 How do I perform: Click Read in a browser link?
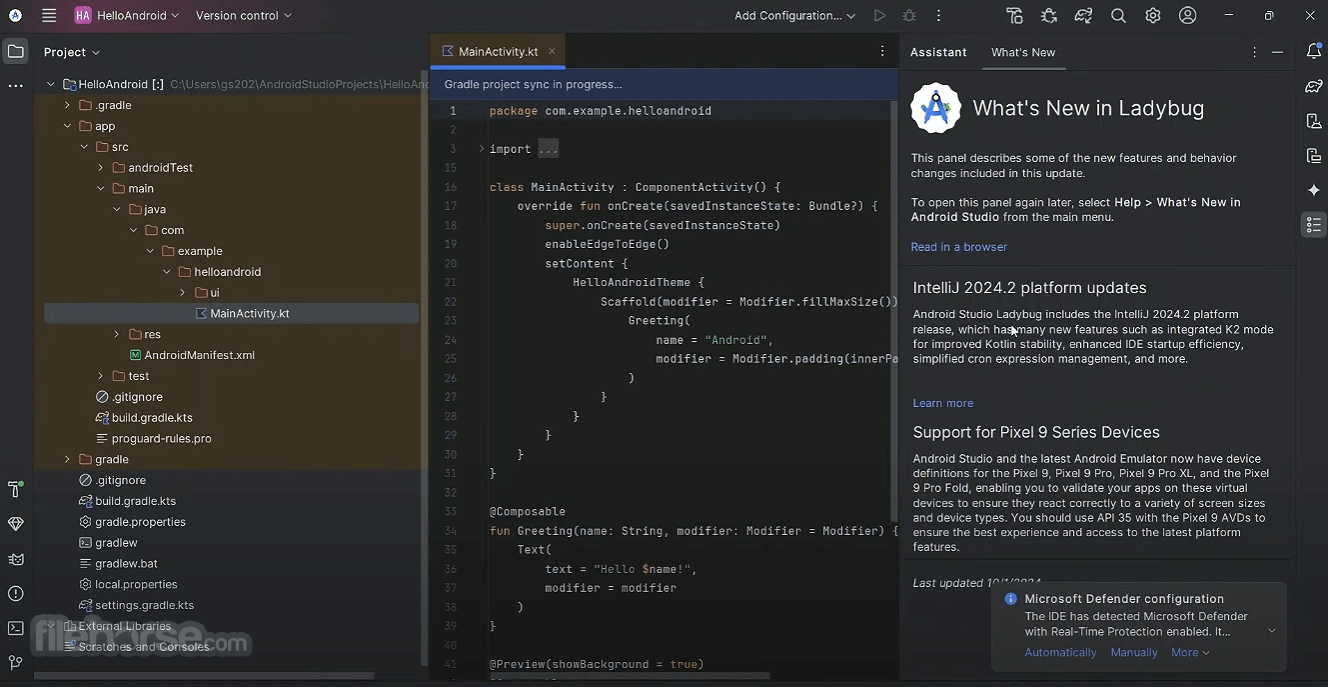coord(958,247)
